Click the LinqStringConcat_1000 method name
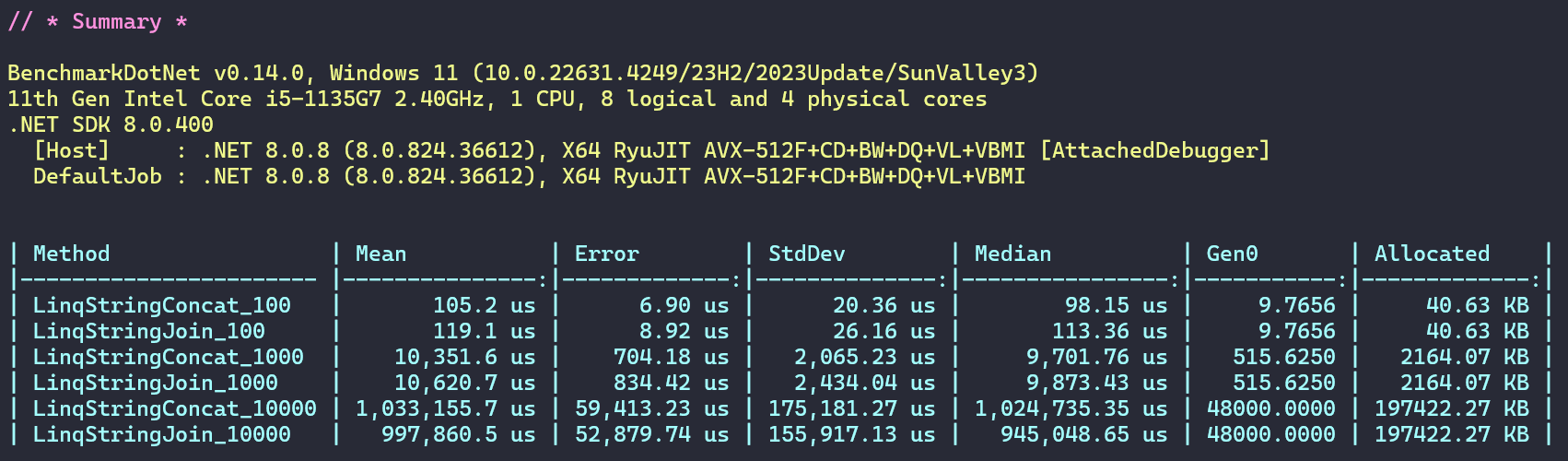The image size is (1568, 461). (169, 357)
